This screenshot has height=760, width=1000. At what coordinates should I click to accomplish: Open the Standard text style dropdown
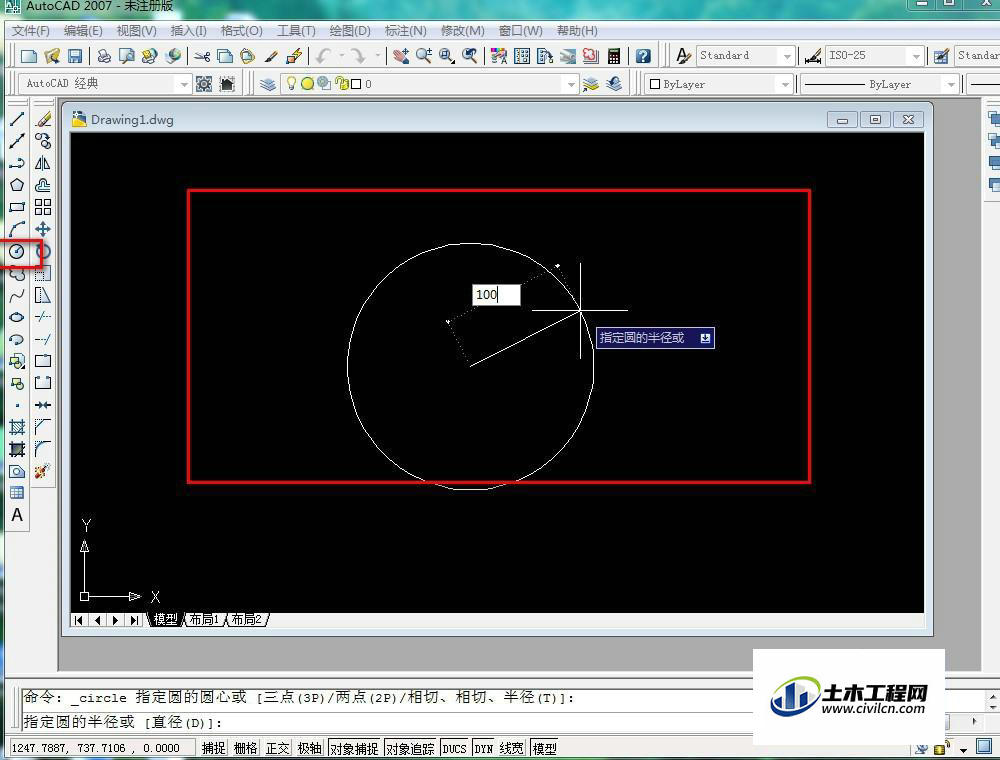pyautogui.click(x=787, y=56)
